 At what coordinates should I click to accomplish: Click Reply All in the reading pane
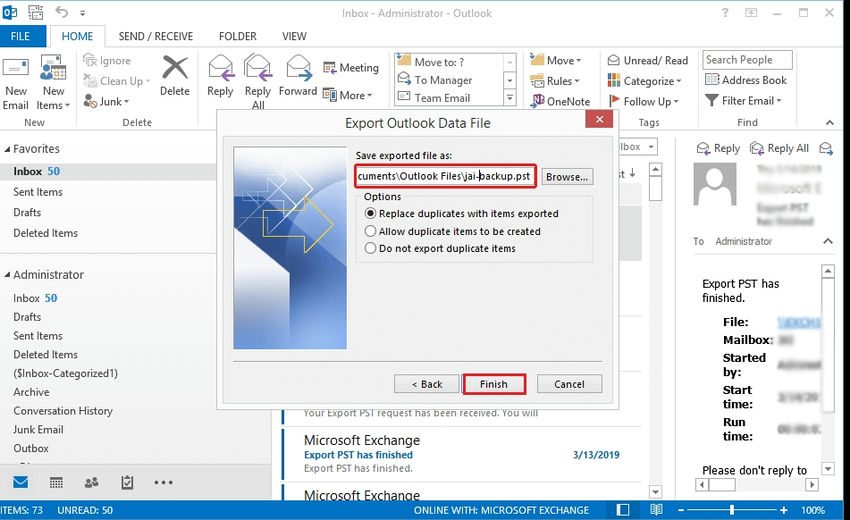pyautogui.click(x=779, y=148)
